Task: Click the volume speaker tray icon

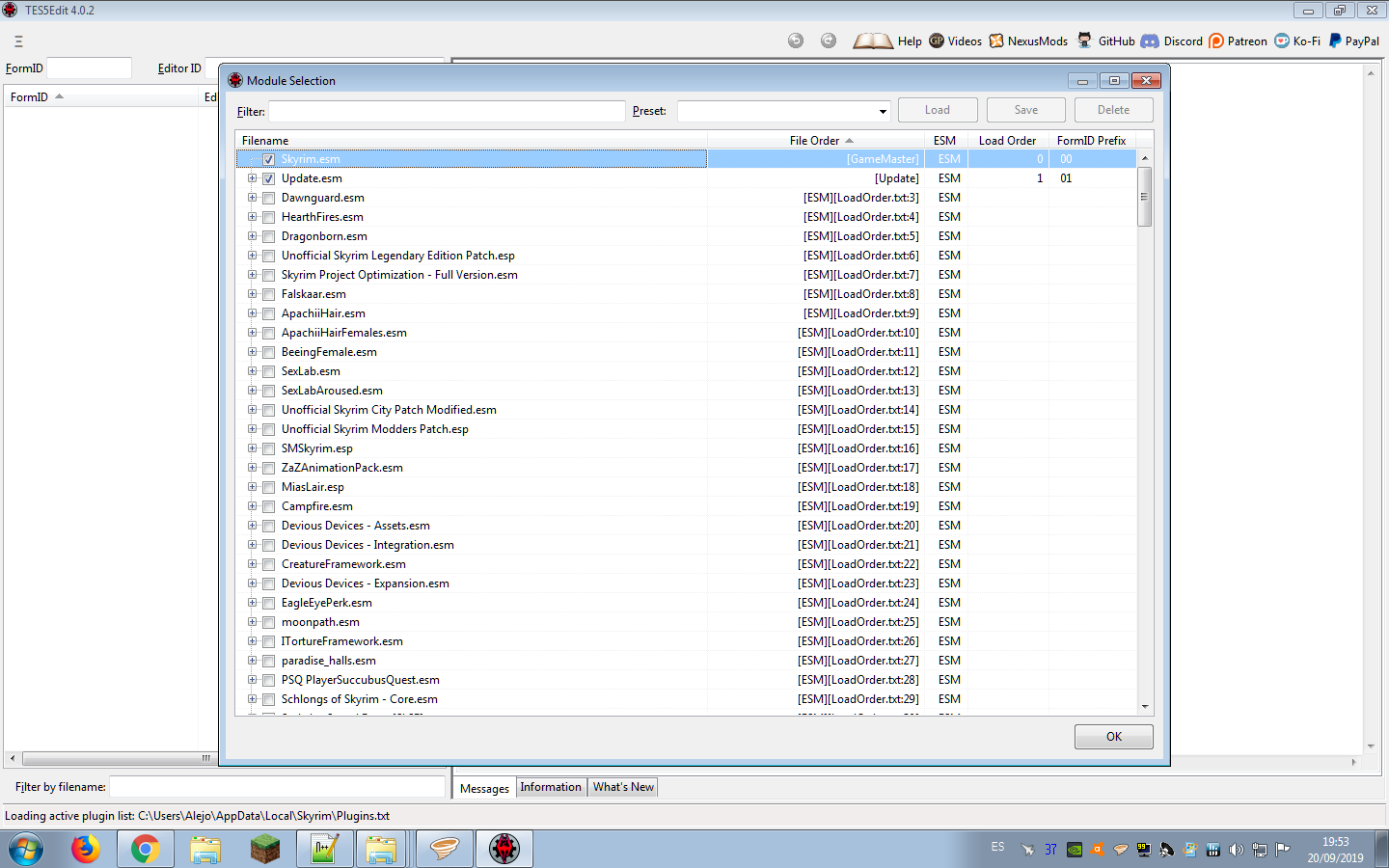Action: tap(1237, 850)
